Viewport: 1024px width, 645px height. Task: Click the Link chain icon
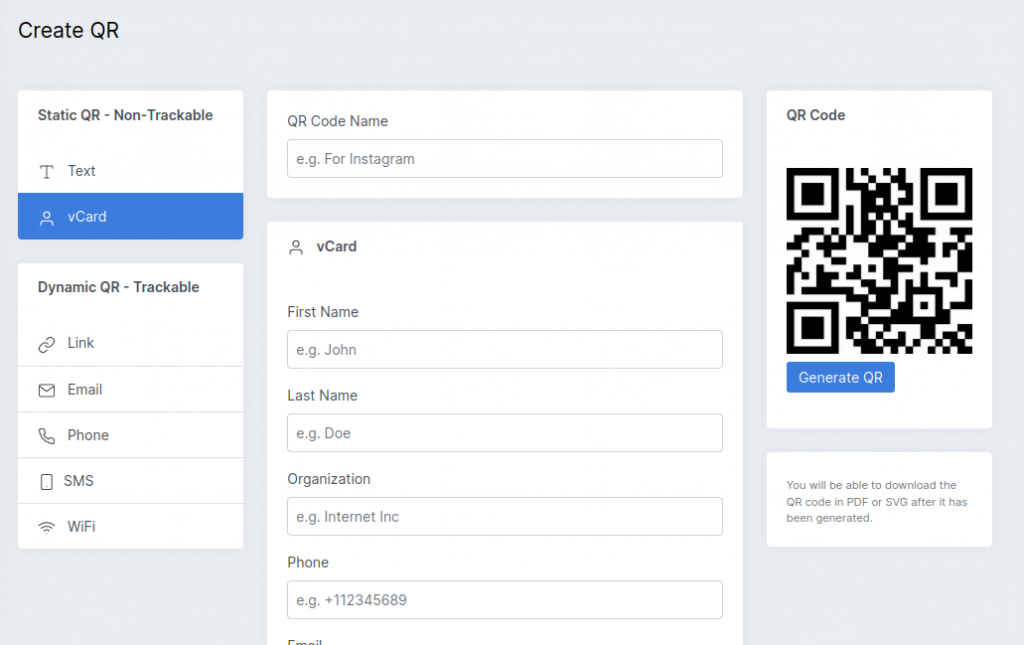click(46, 344)
